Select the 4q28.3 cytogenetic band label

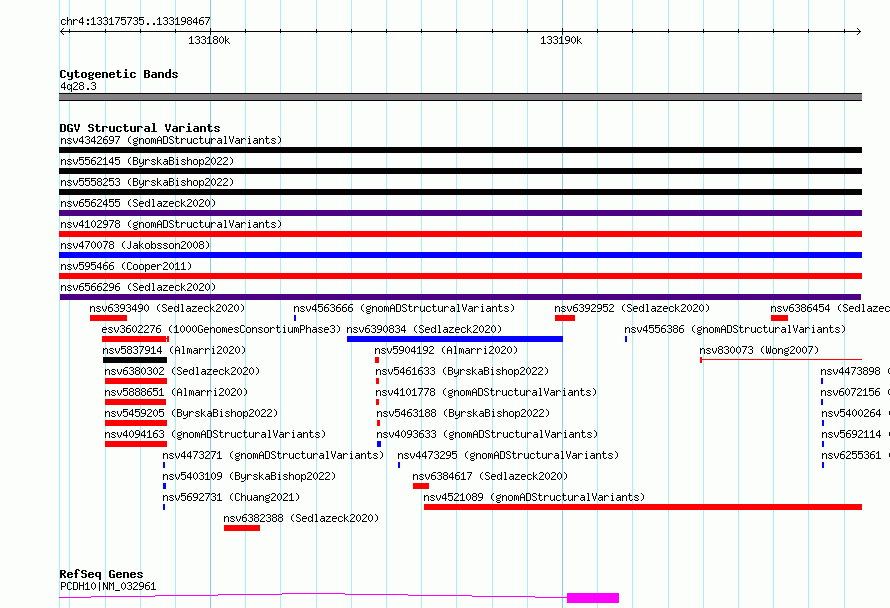[78, 86]
